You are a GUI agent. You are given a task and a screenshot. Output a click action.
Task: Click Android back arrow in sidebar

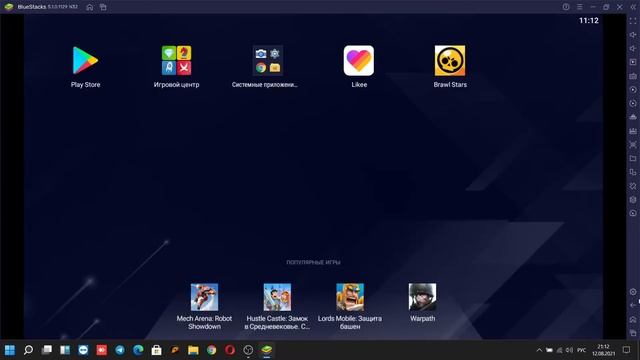(633, 305)
